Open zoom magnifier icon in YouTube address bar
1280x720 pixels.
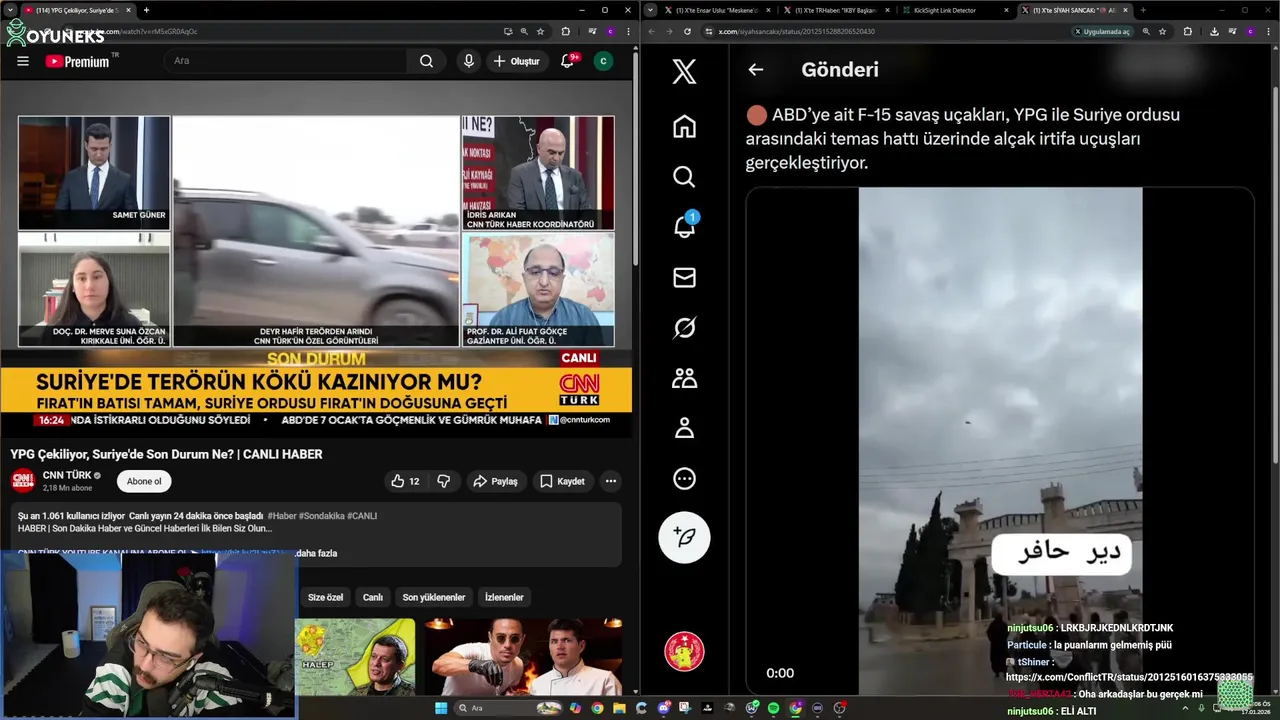525,31
